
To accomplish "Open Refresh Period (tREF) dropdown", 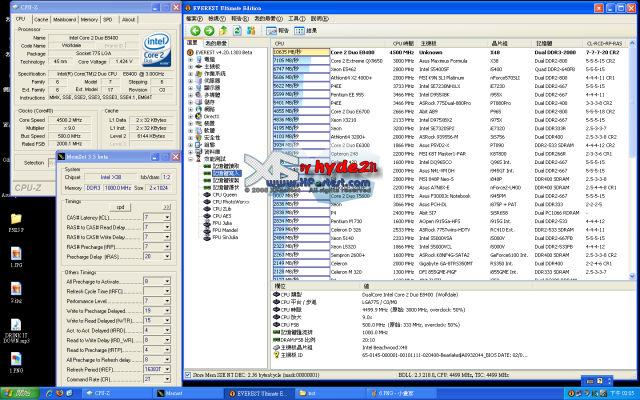I will (167, 369).
